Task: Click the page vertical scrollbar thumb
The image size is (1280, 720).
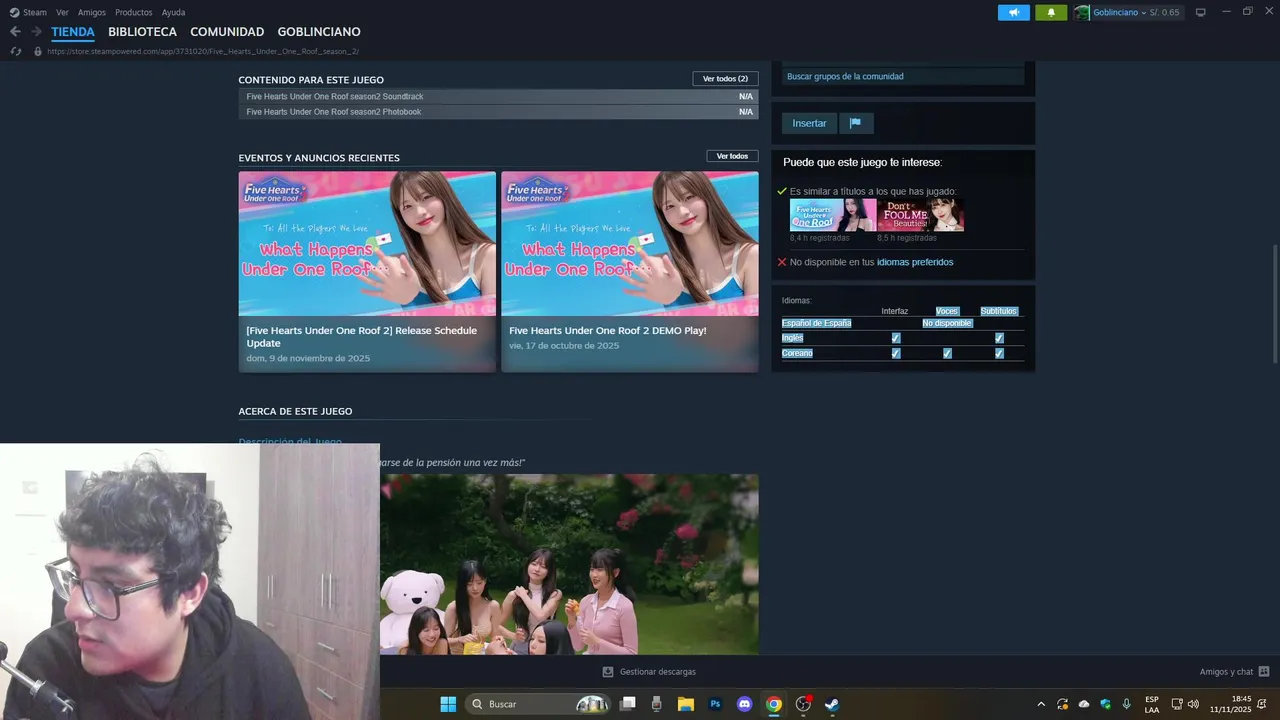Action: pos(1275,303)
